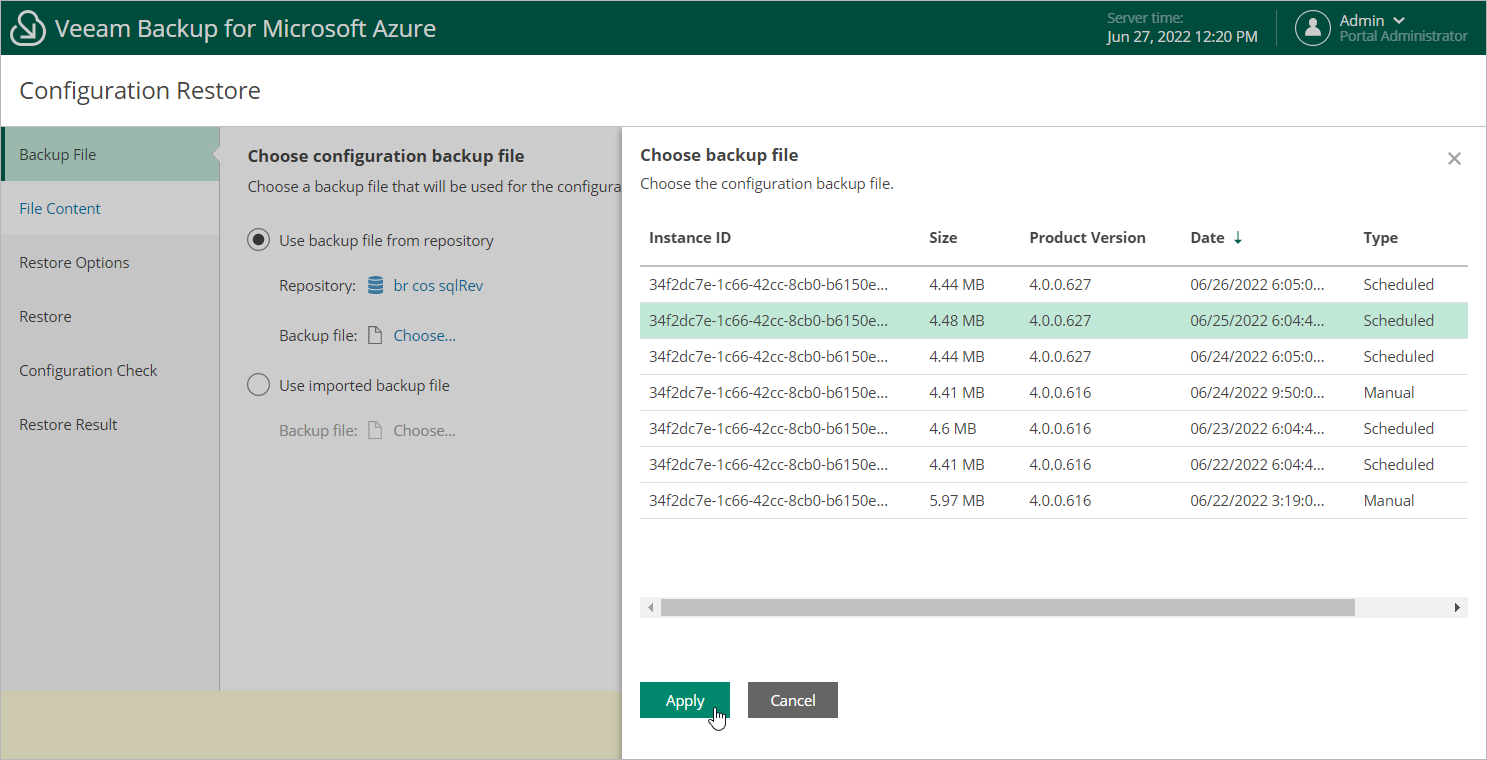Click the Veeam logo icon
Image resolution: width=1487 pixels, height=760 pixels.
point(28,28)
